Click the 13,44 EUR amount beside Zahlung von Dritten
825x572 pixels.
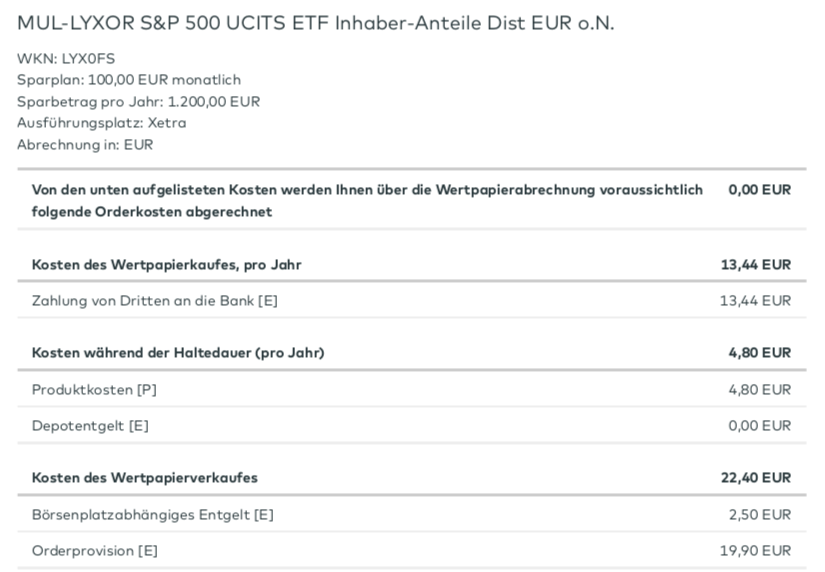[755, 300]
